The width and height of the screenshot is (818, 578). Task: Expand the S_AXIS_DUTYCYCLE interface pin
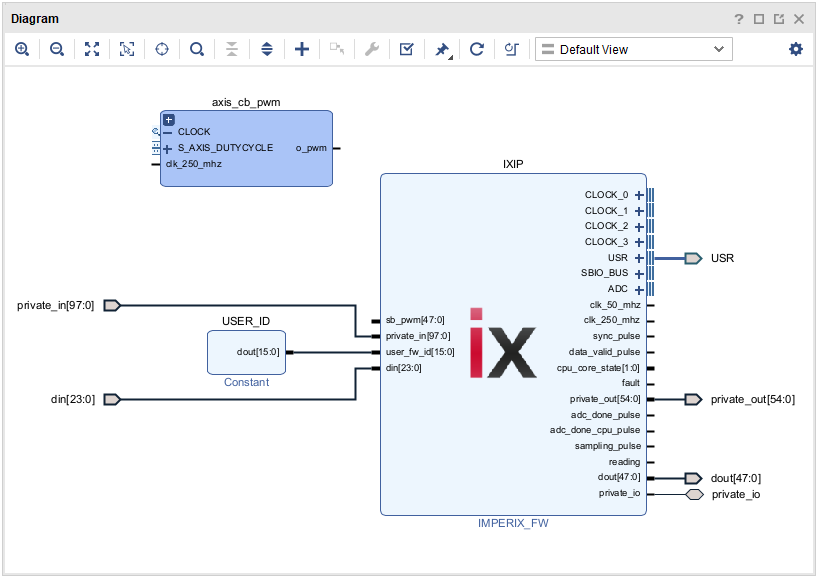(x=167, y=148)
